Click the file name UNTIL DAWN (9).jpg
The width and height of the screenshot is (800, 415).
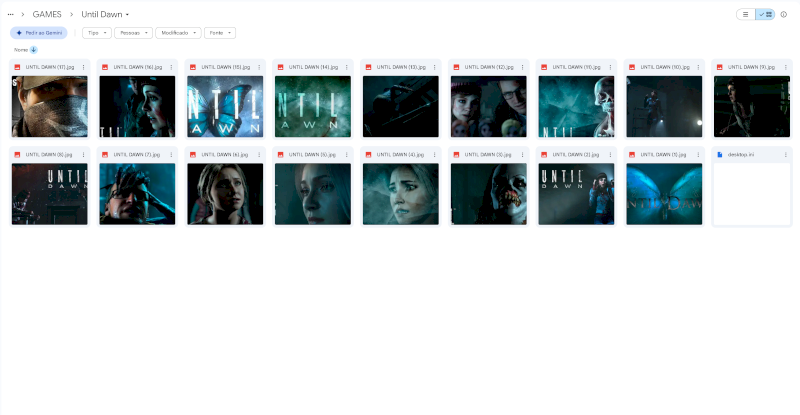(x=751, y=67)
